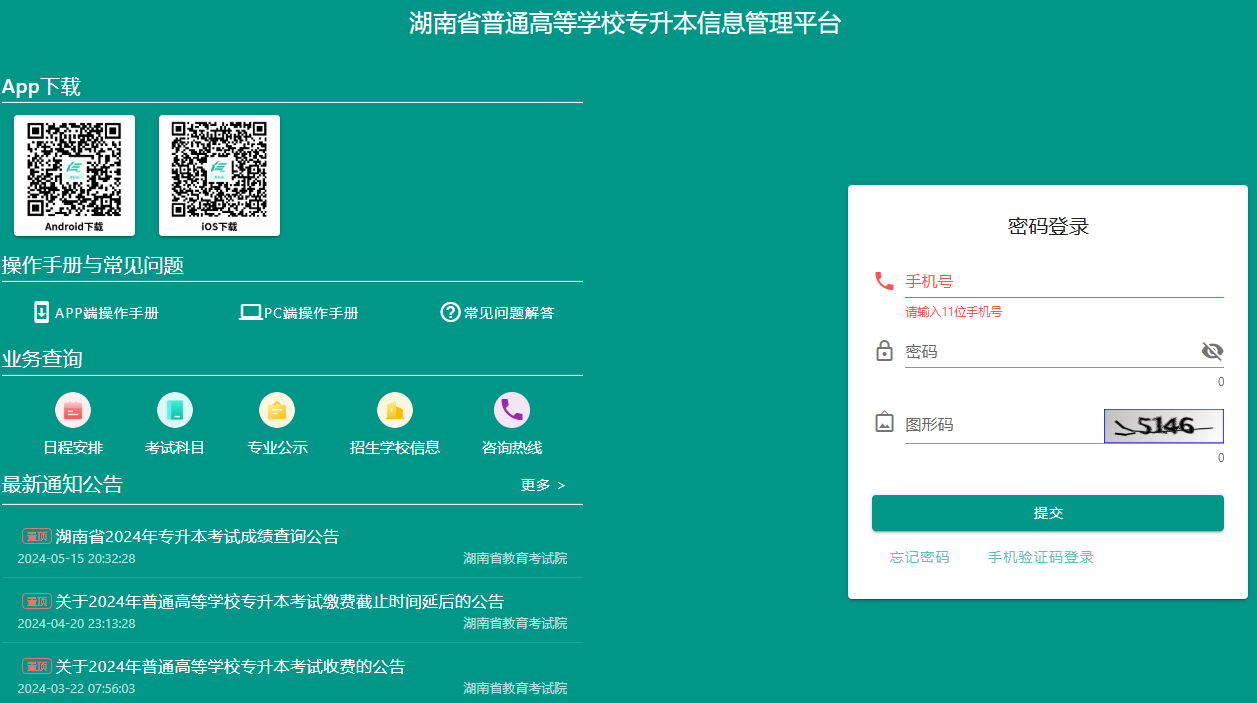Open 常见问题解答 link

(509, 313)
